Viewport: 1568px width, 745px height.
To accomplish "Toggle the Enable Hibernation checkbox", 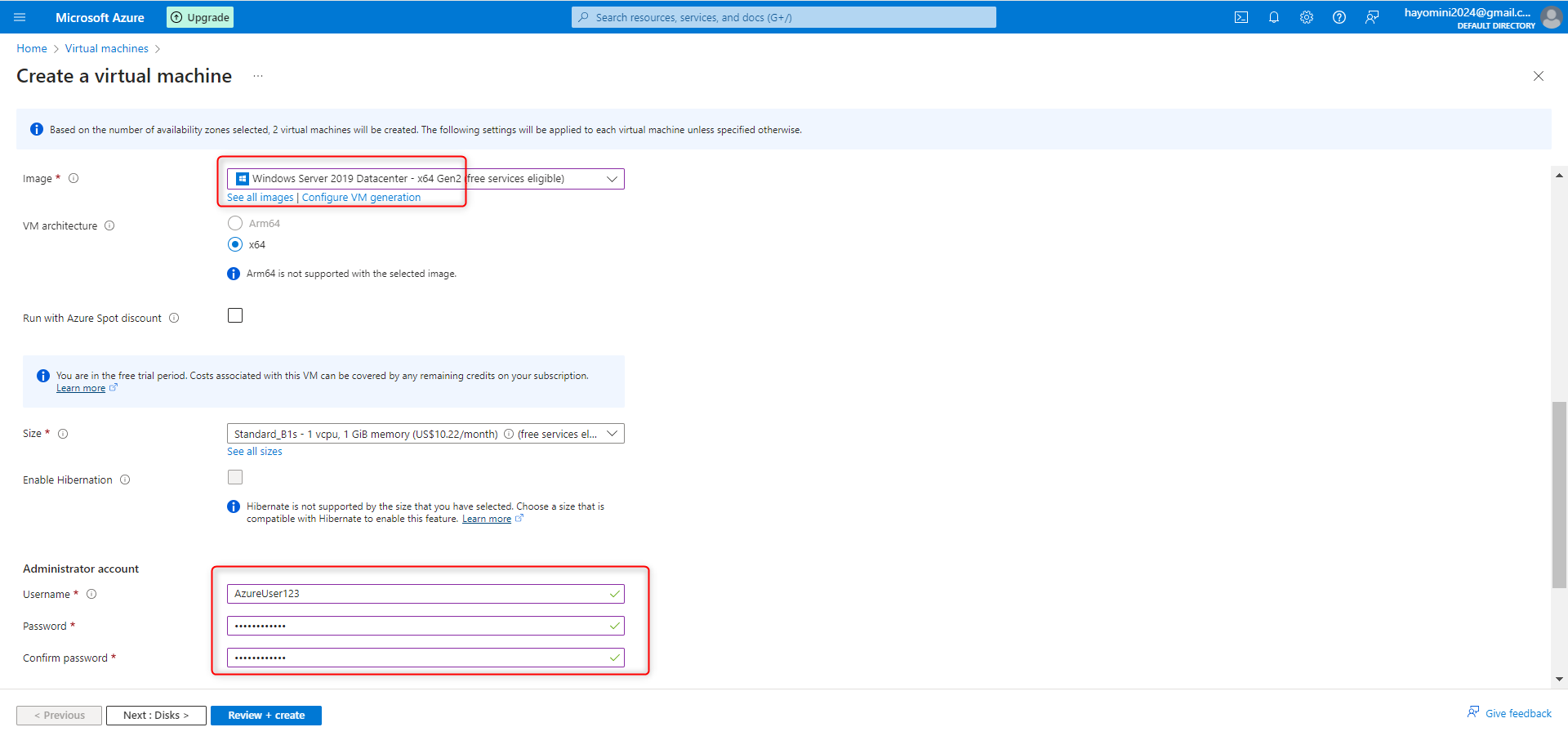I will tap(235, 477).
